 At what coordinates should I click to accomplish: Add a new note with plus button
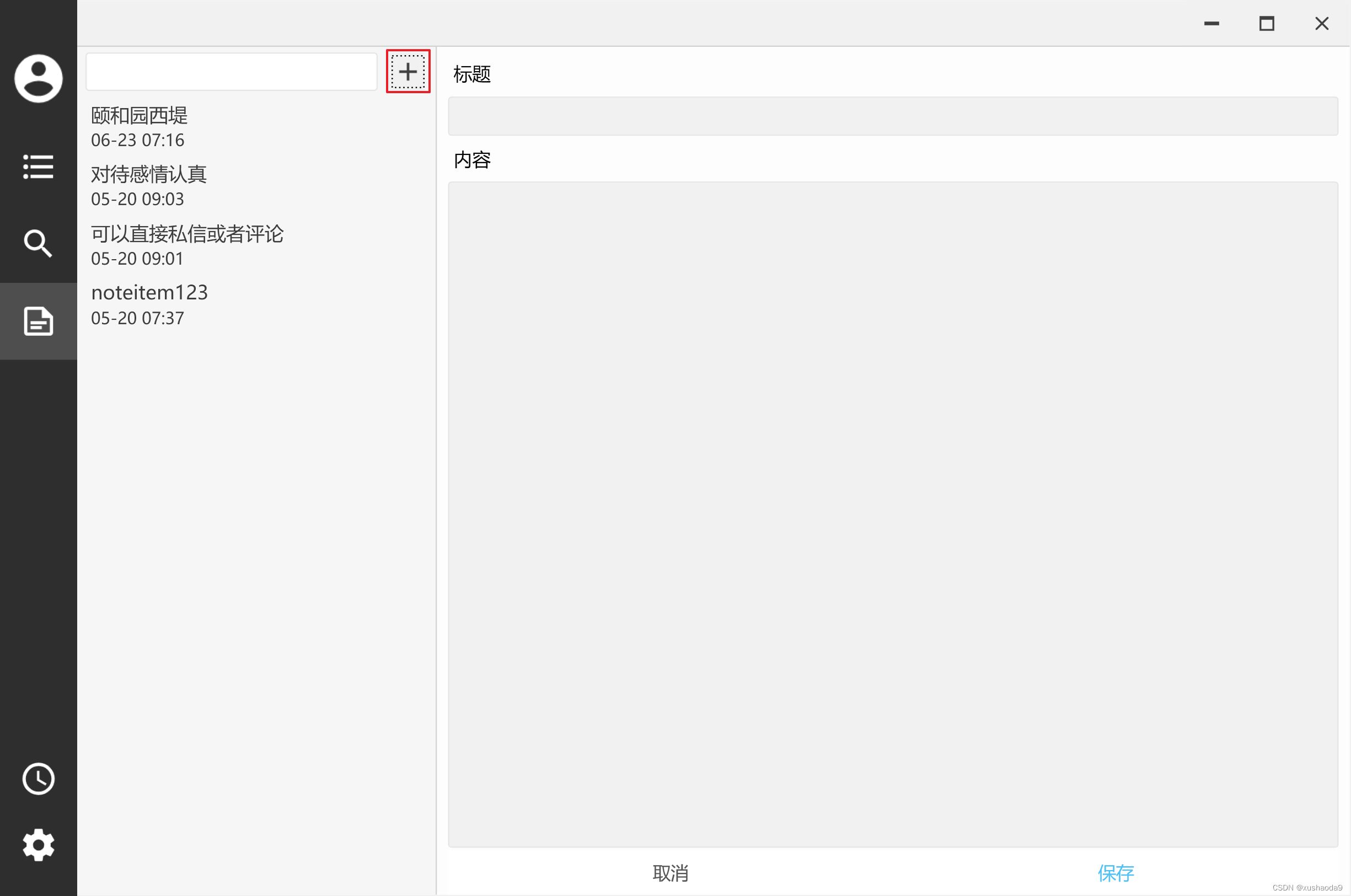click(x=408, y=72)
